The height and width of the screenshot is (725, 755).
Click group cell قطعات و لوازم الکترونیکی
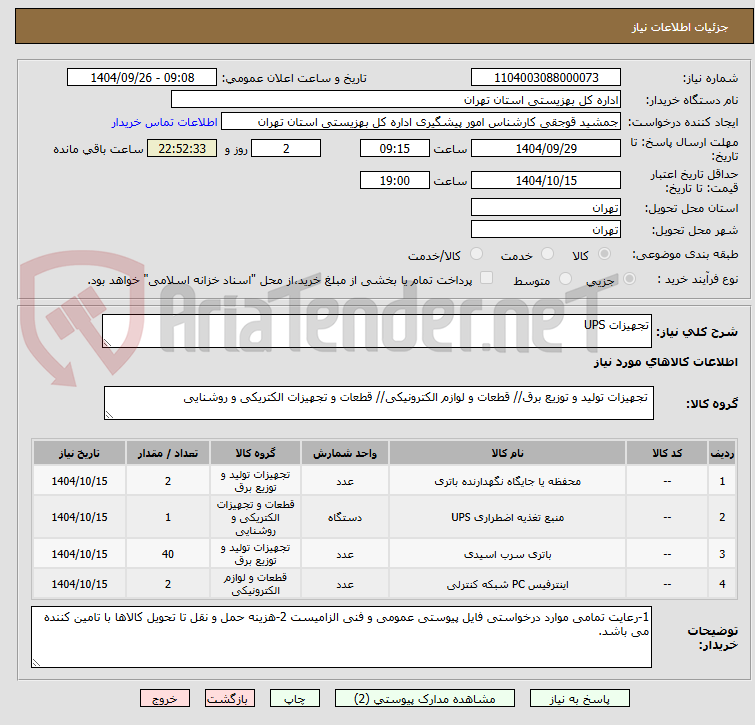click(x=255, y=584)
